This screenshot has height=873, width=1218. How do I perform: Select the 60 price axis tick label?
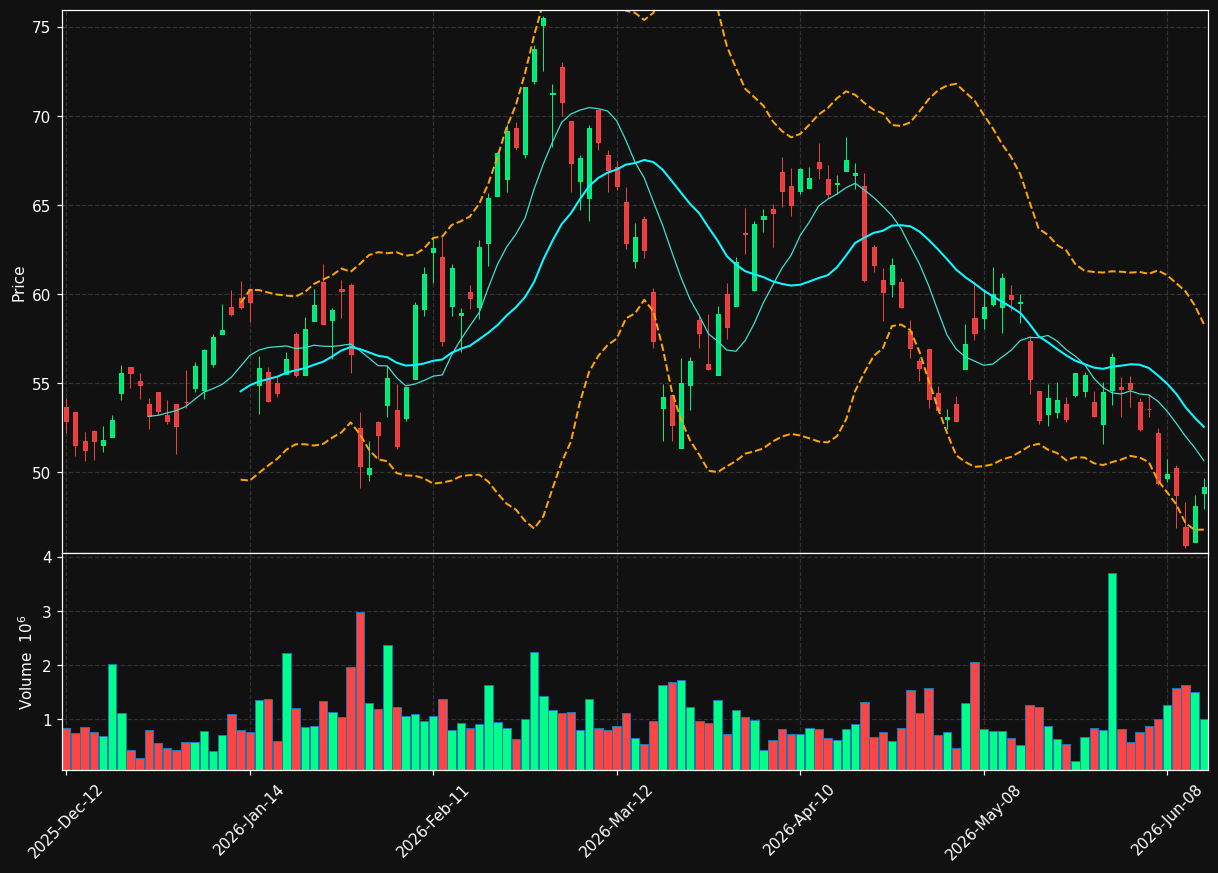coord(43,295)
